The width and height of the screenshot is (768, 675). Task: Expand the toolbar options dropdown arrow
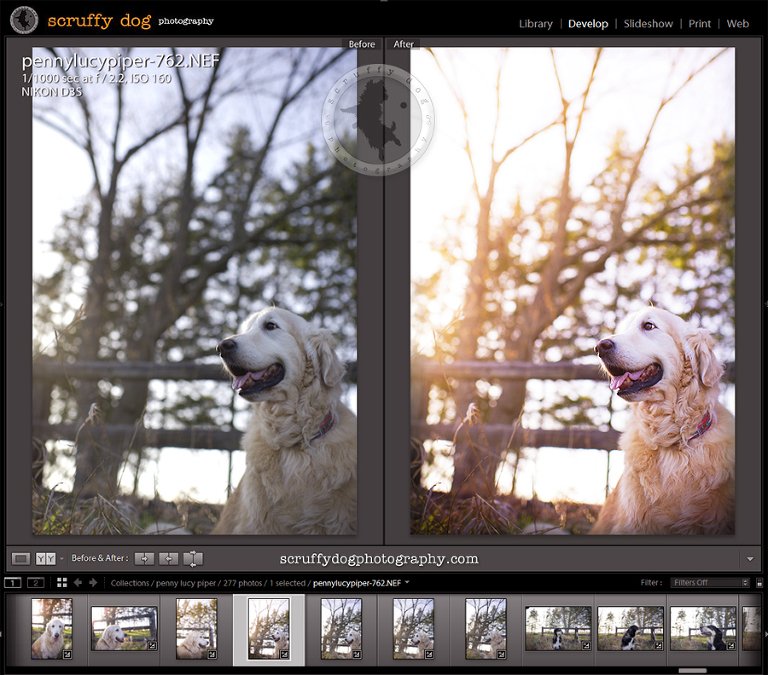[750, 559]
